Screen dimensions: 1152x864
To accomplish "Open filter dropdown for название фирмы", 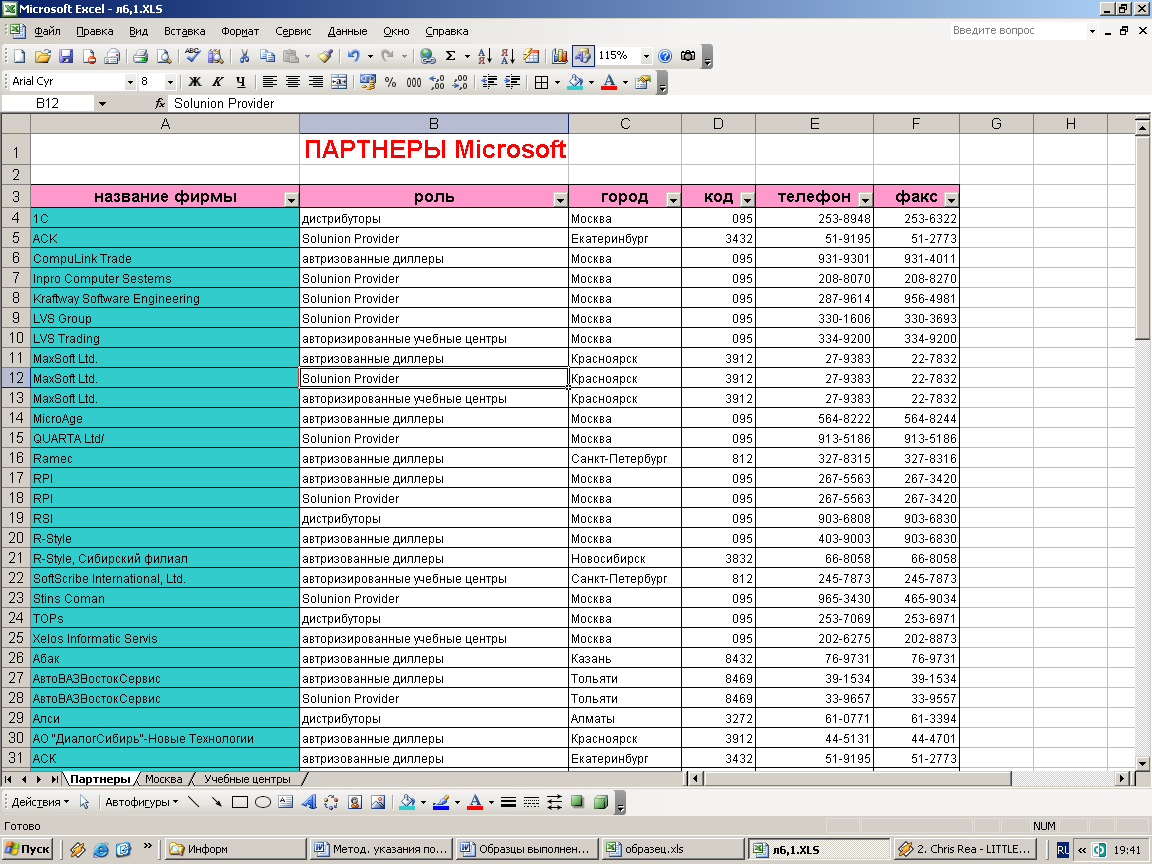I will [x=291, y=199].
